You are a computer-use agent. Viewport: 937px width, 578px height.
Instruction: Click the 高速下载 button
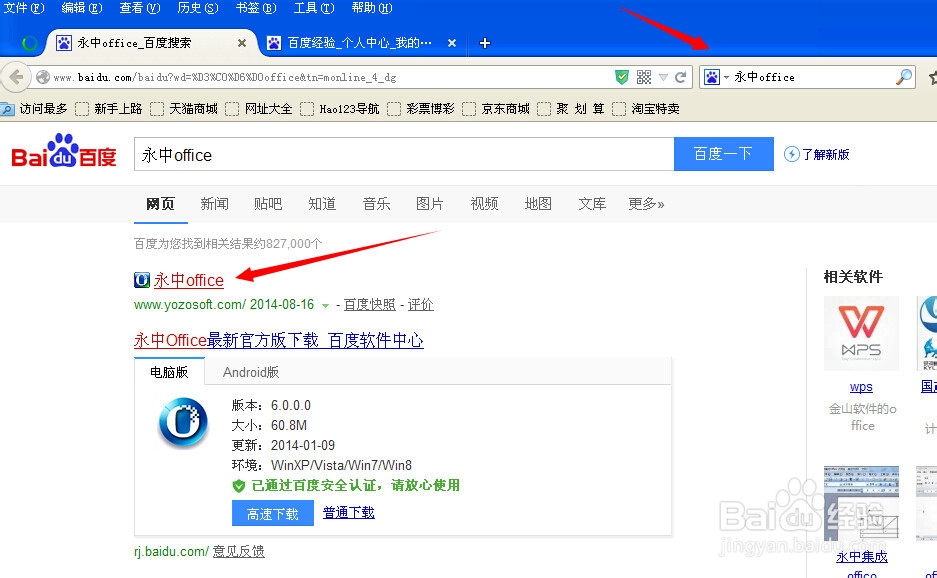[x=272, y=513]
